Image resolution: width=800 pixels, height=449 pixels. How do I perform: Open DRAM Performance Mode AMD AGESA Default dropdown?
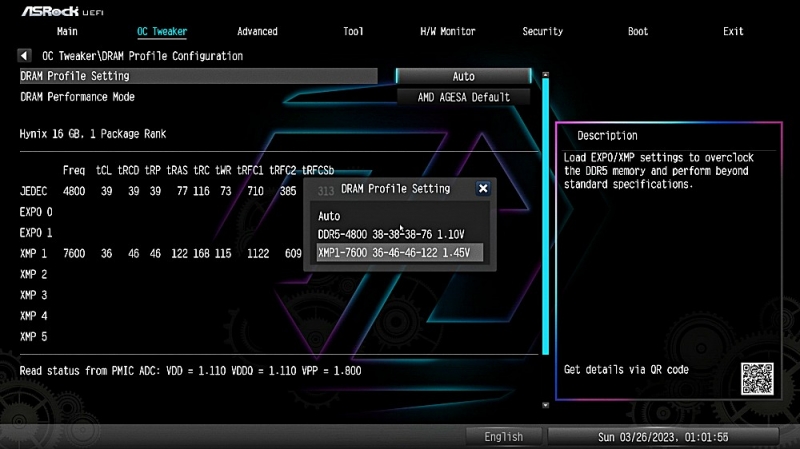pos(463,97)
